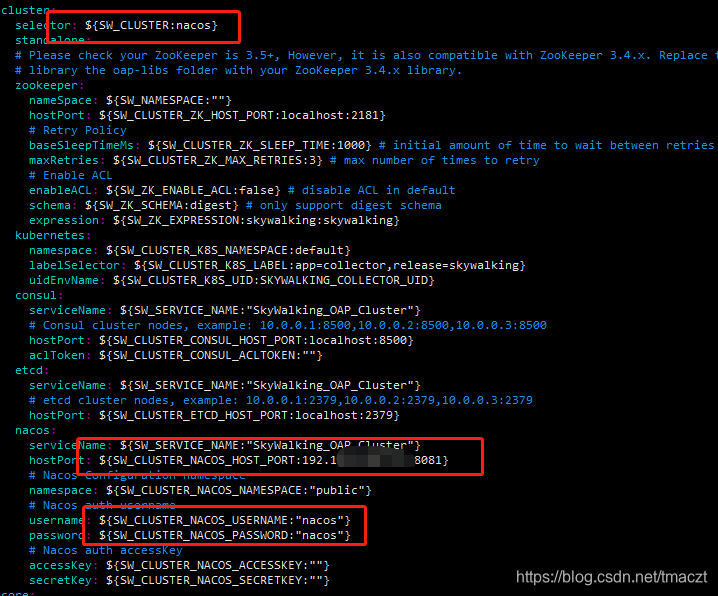Click the 'zookeeper:' section key
Viewport: 718px width, 596px height.
(x=49, y=85)
